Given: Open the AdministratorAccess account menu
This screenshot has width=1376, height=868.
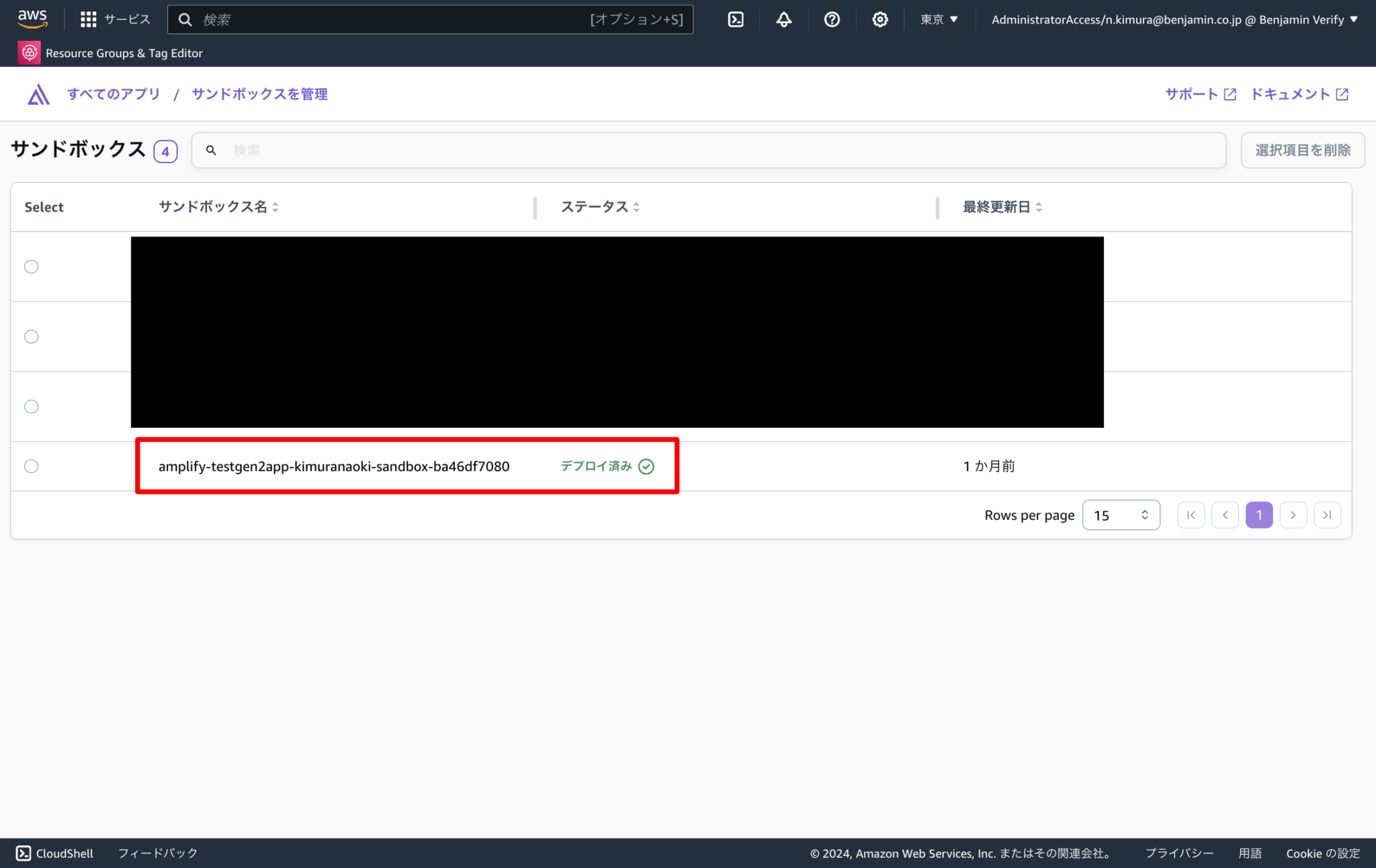Looking at the screenshot, I should 1172,19.
